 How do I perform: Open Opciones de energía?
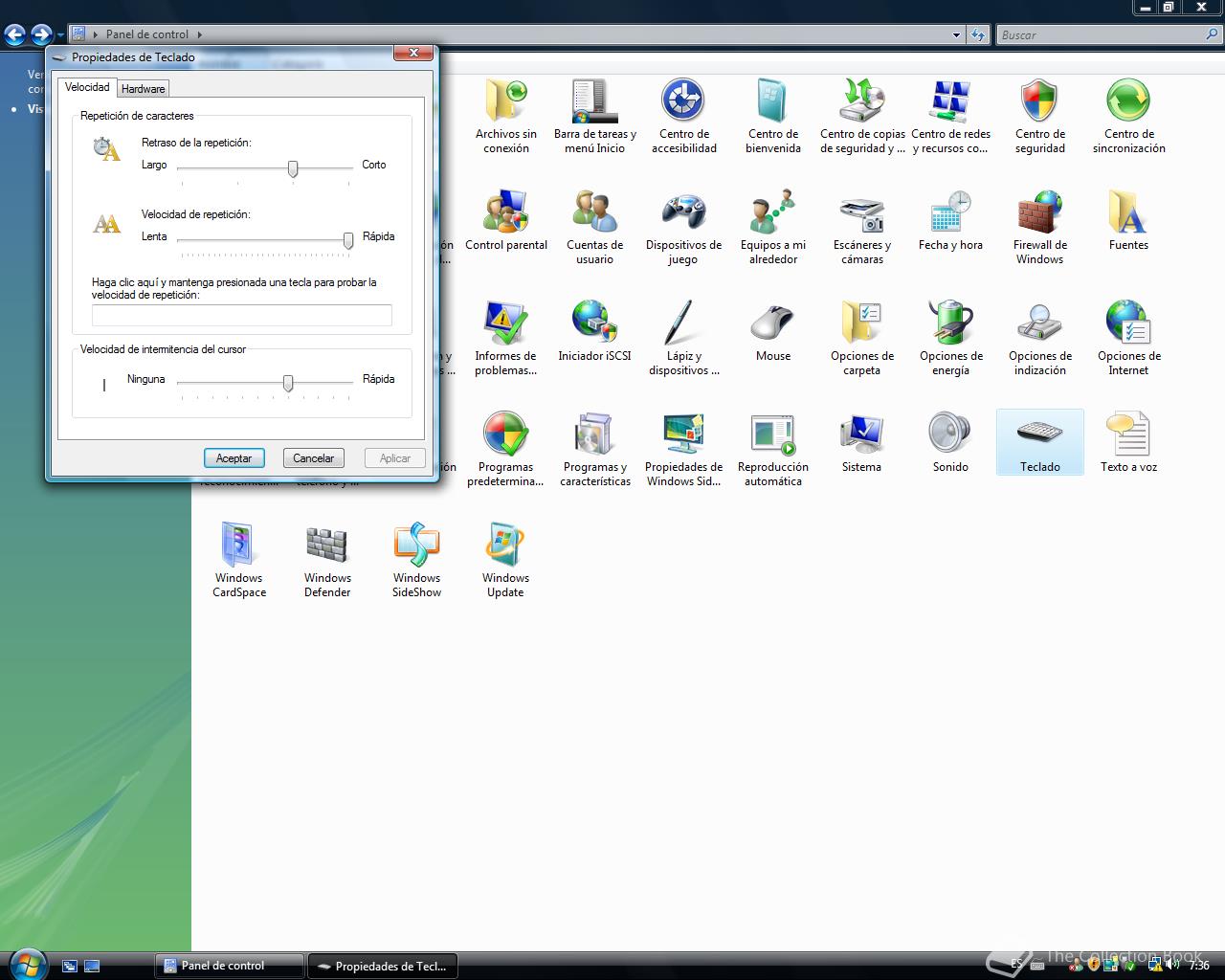pos(950,339)
